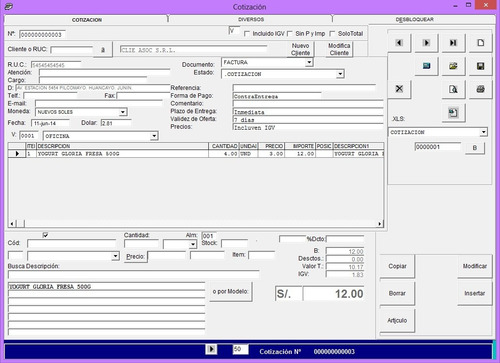Screen dimensions: 500x363
Task: Click the blue screen icon button
Action: pyautogui.click(x=426, y=66)
